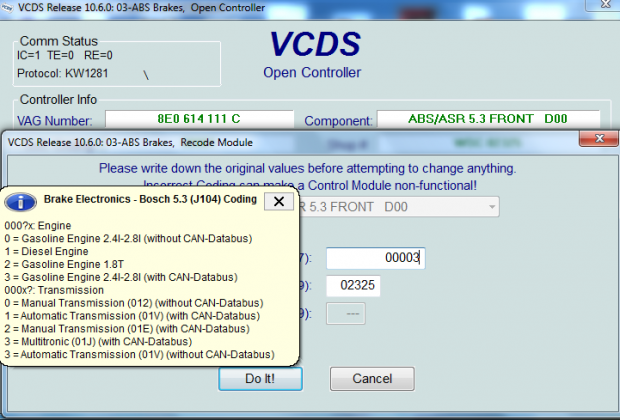Click '000x?: Transmission' heading in tooltip
Viewport: 620px width, 420px height.
(54, 290)
